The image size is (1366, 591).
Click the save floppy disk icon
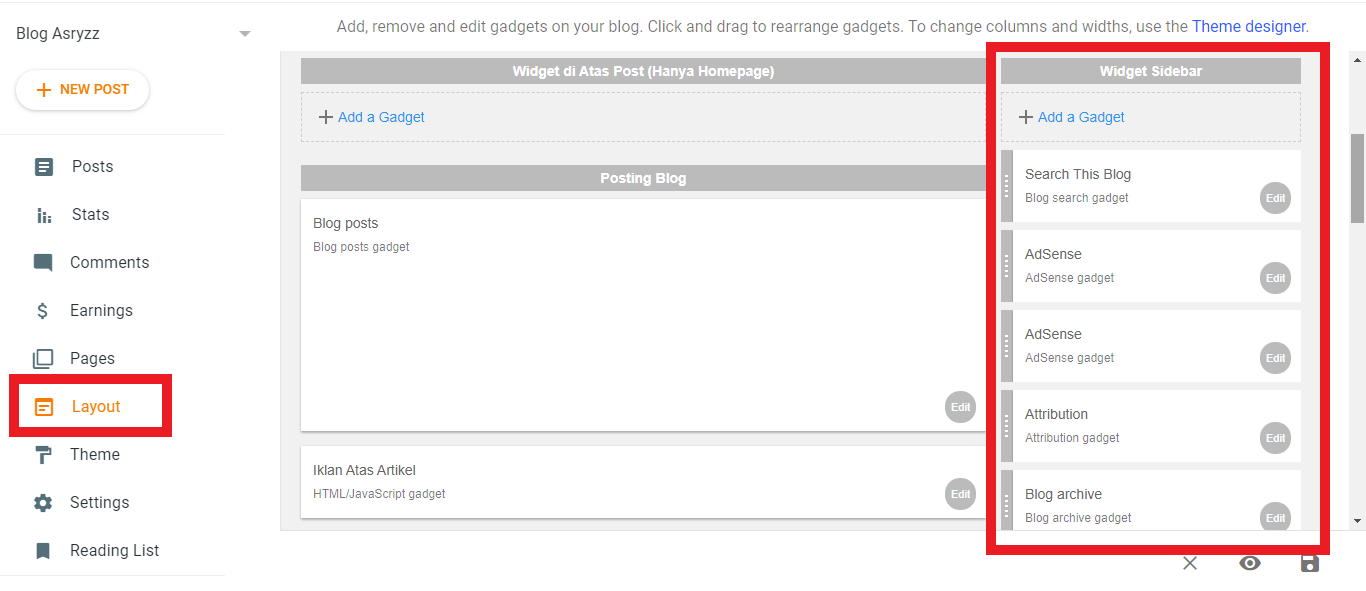1309,563
